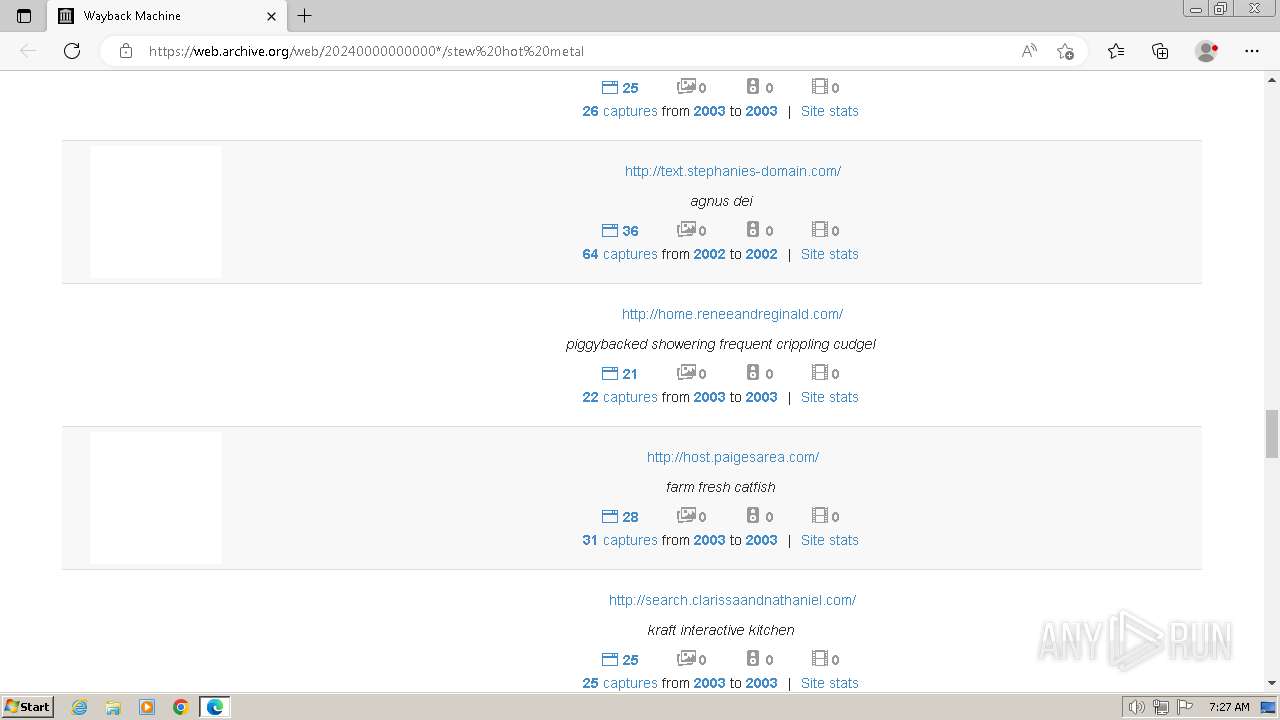Click thumbnail beside stephanies-domain result

click(x=156, y=212)
